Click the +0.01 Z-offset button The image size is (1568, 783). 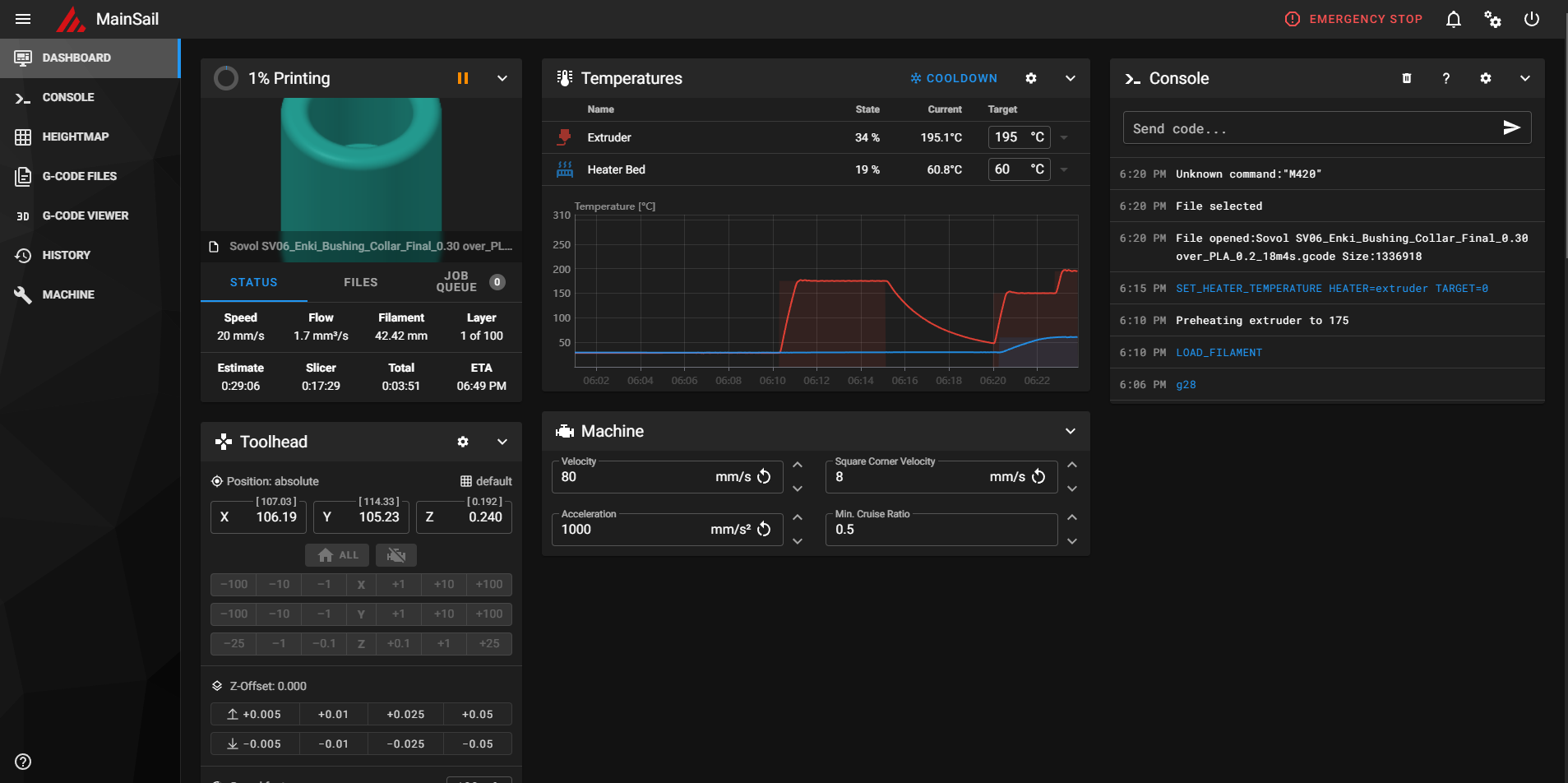333,715
